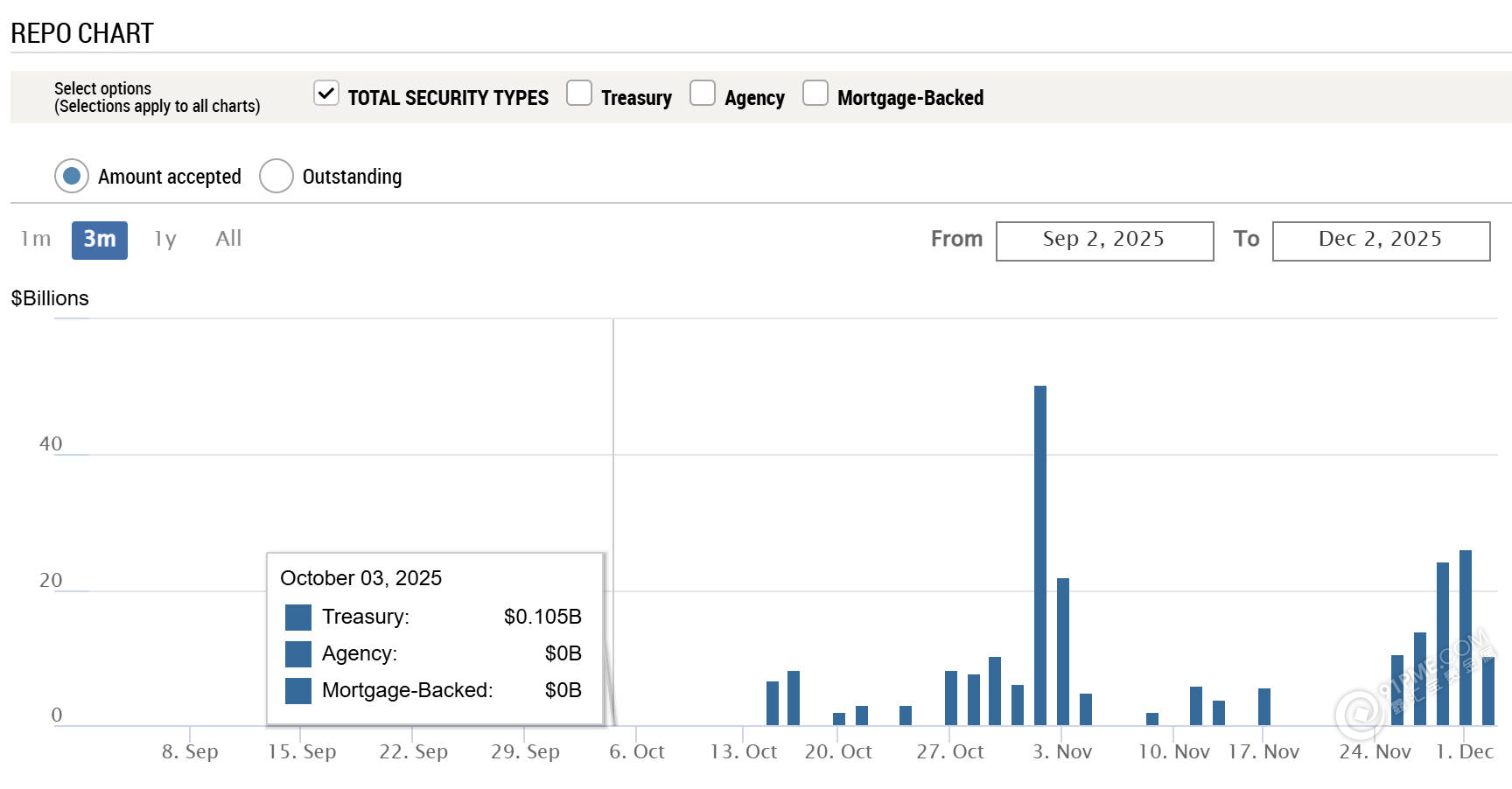Uncheck the TOTAL SECURITY TYPES checkbox
Viewport: 1512px width, 789px height.
click(326, 94)
